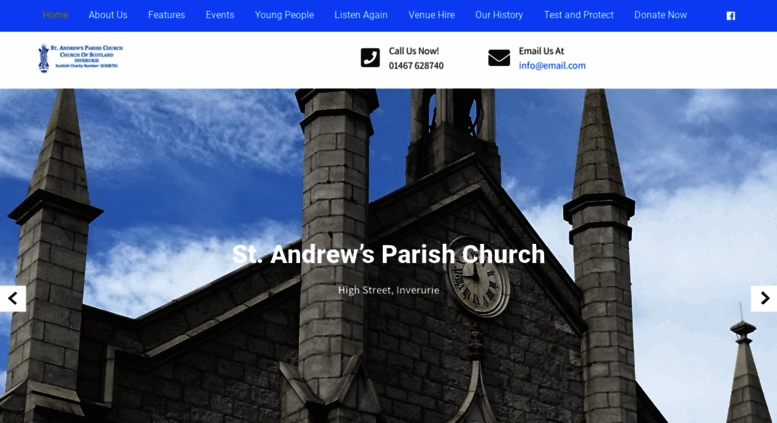Open the Facebook icon in the navigation bar
777x423 pixels.
point(730,16)
